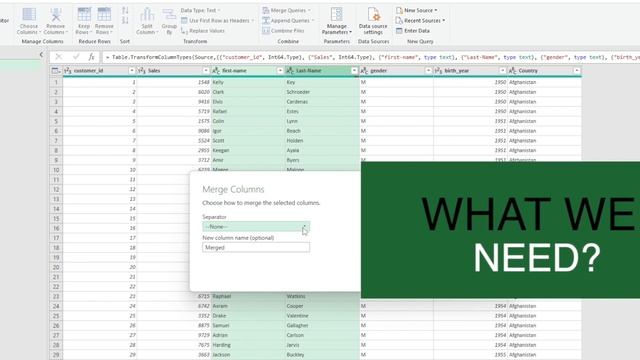Select the Sales column header

tap(173, 71)
